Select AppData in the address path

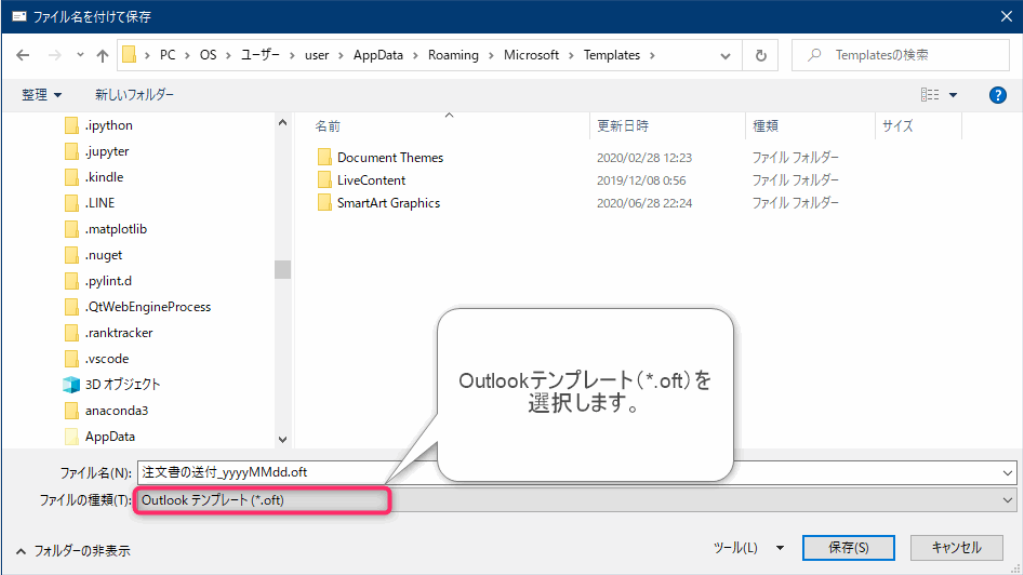[378, 55]
